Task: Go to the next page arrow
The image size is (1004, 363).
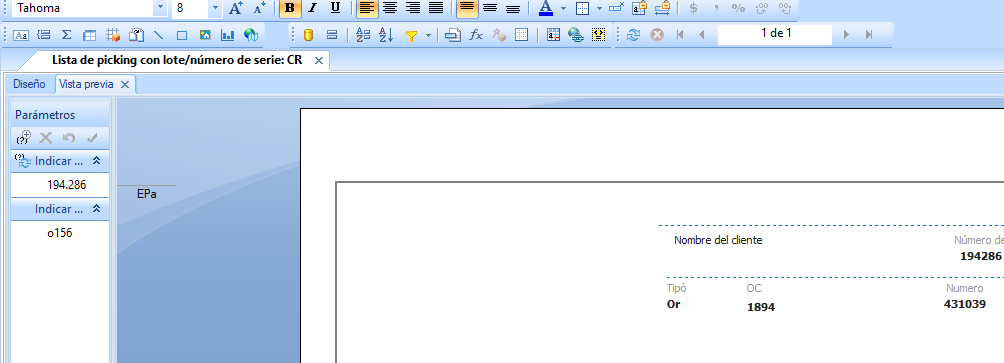Action: [846, 35]
